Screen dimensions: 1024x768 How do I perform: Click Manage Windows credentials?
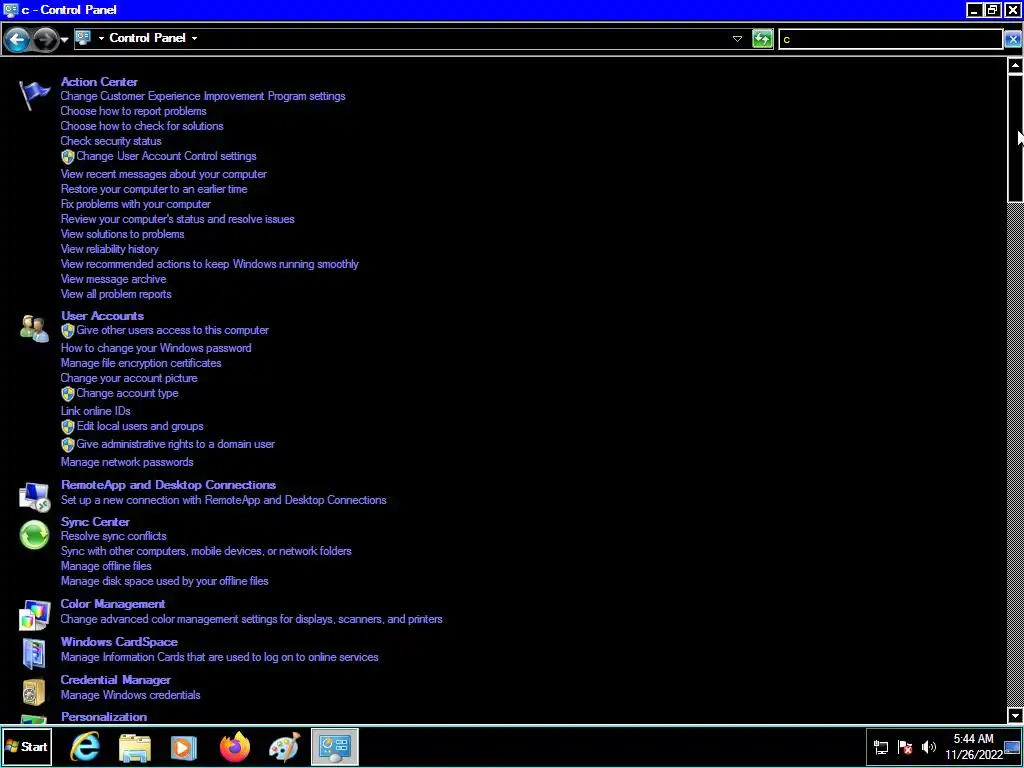pos(131,695)
